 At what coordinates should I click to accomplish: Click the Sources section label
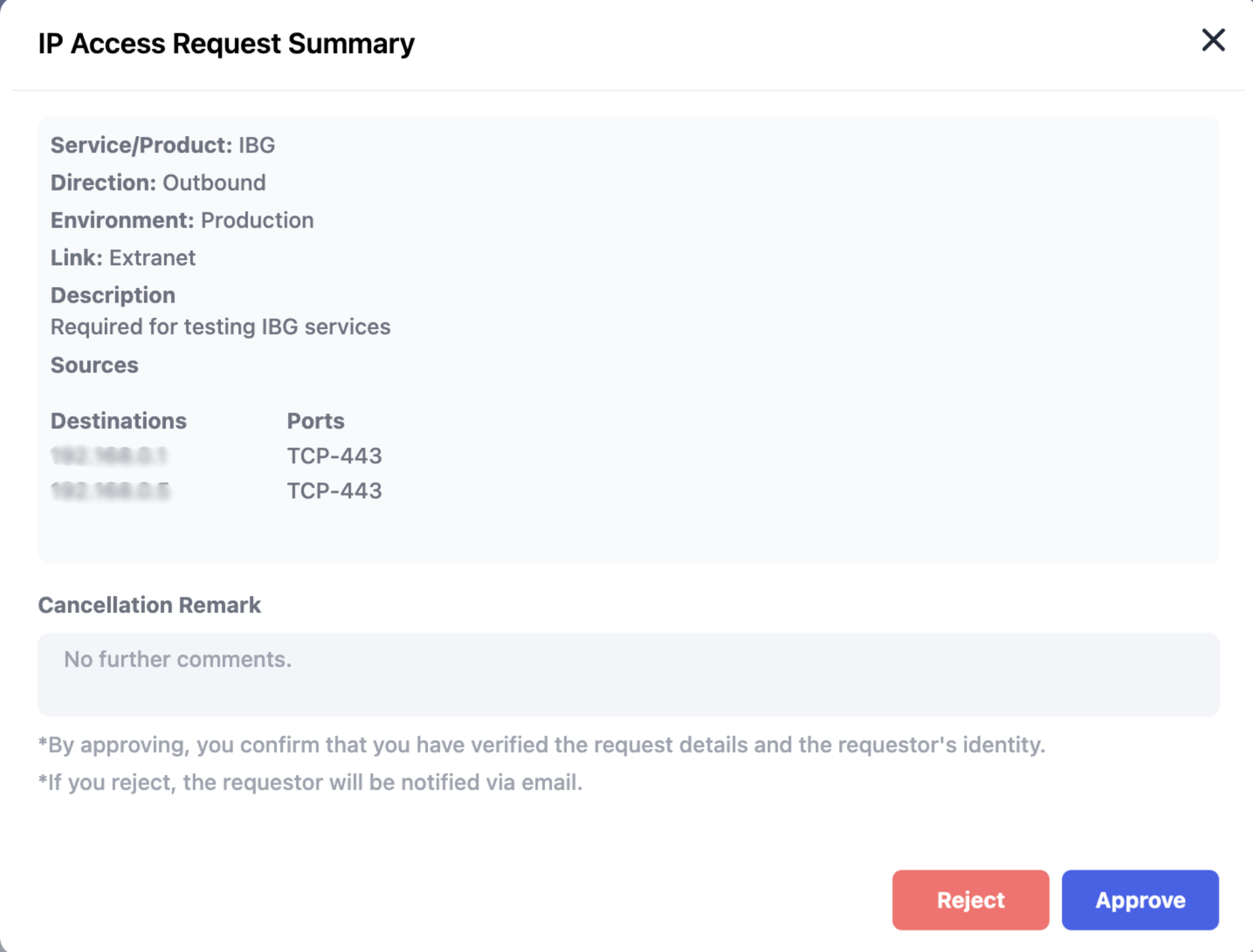tap(94, 365)
